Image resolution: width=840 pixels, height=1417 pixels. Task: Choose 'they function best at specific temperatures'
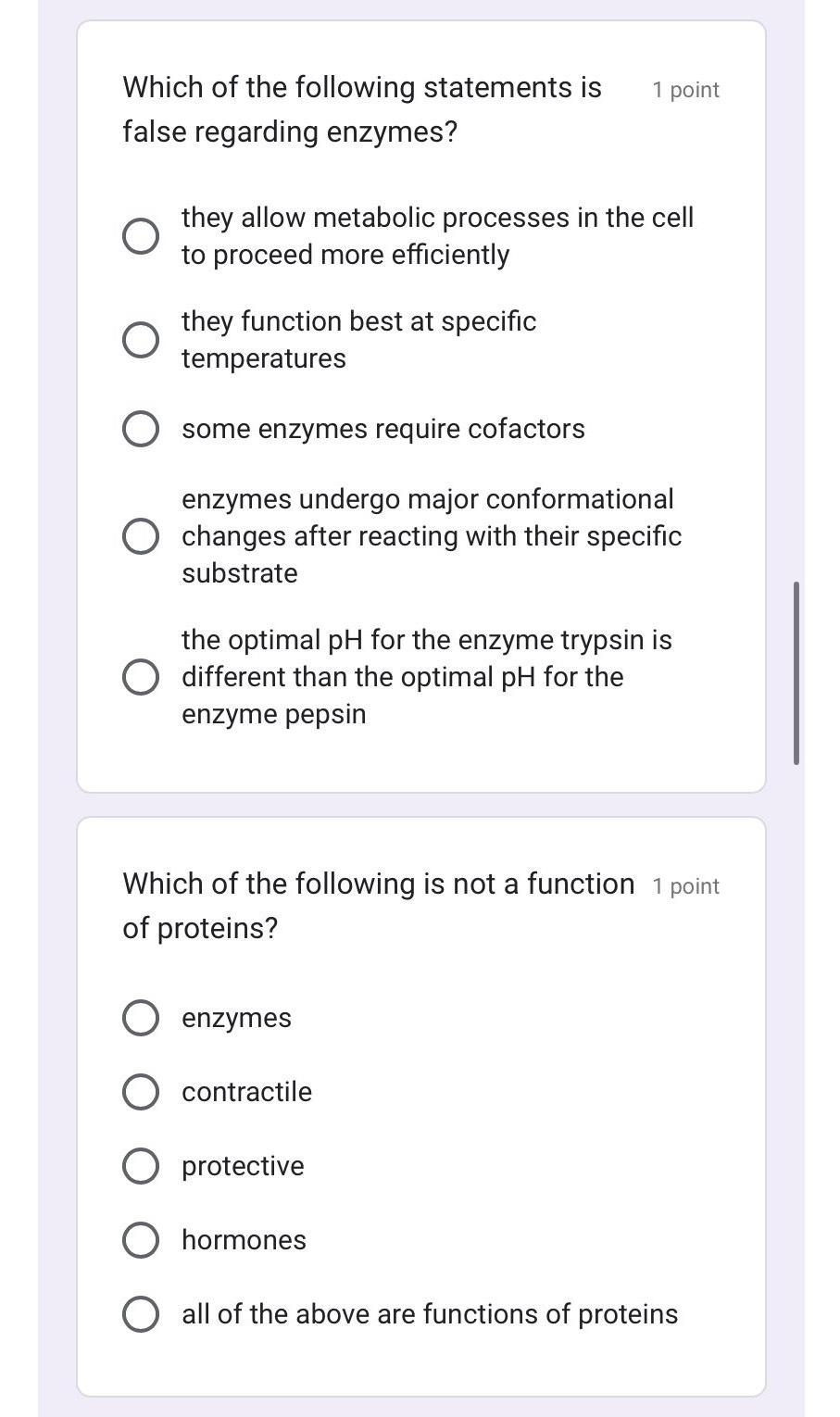(140, 340)
